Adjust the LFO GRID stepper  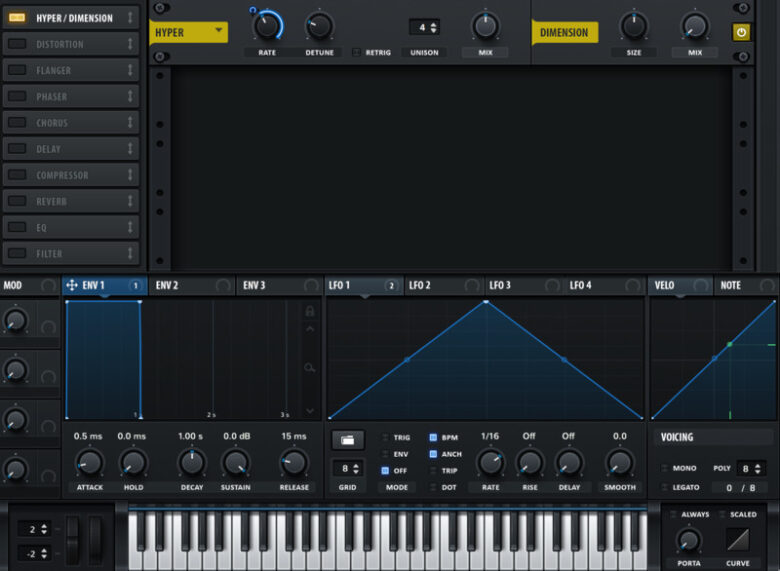348,468
